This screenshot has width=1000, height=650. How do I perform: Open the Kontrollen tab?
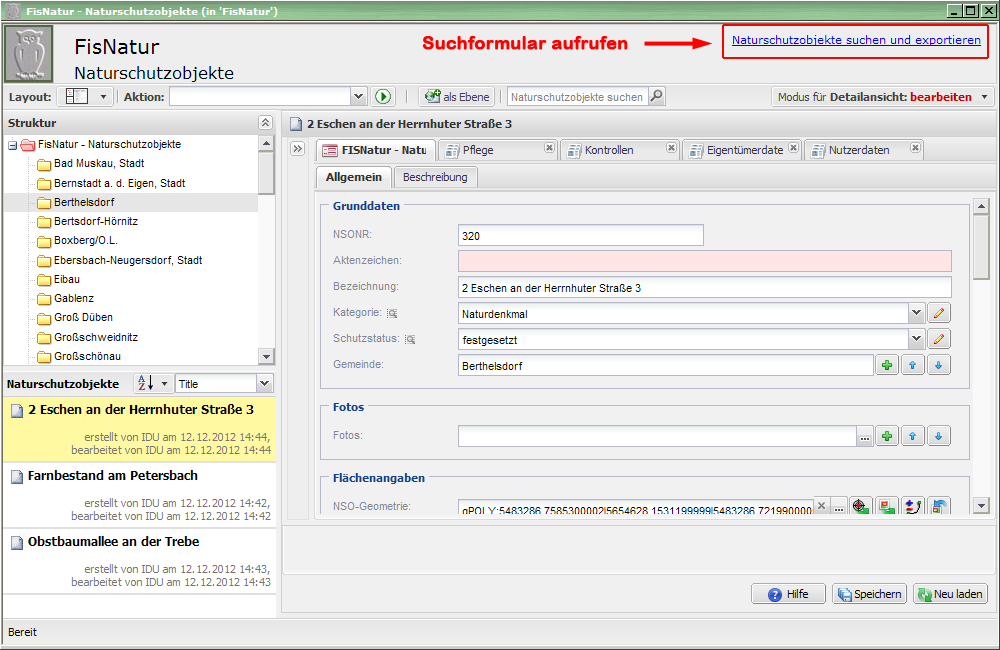tap(609, 150)
